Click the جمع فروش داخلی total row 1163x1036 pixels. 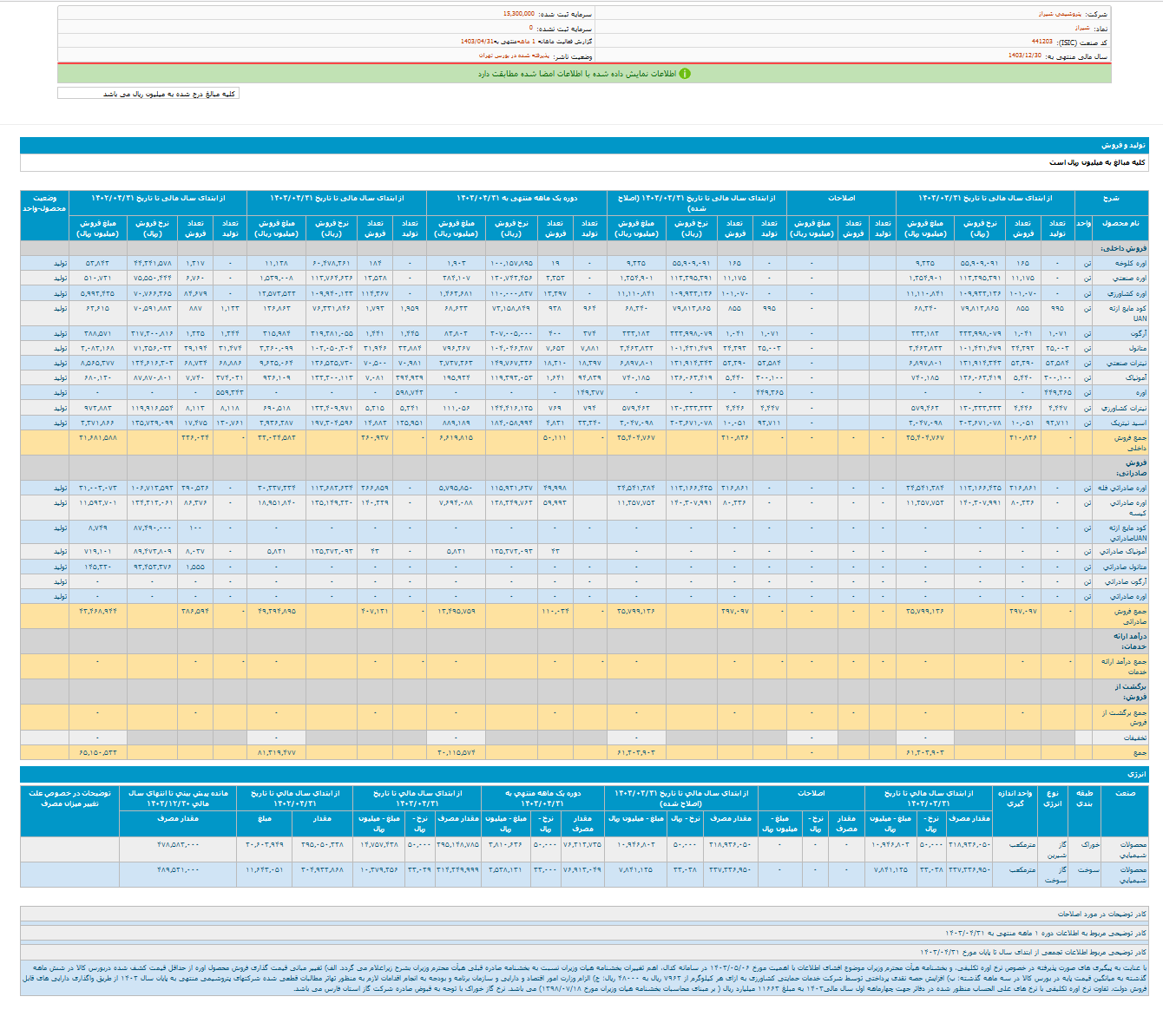[1129, 443]
